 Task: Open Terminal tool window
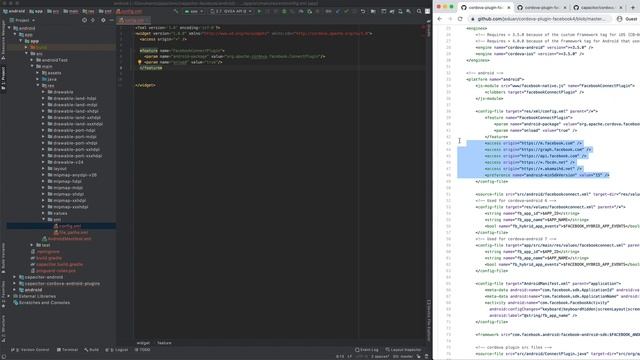[x=67, y=350]
